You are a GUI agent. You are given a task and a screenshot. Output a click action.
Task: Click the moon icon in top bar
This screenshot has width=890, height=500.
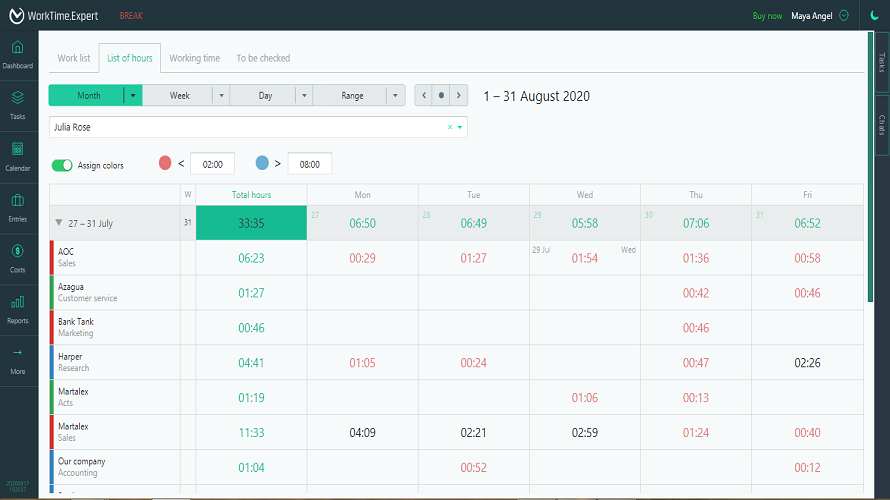click(874, 15)
